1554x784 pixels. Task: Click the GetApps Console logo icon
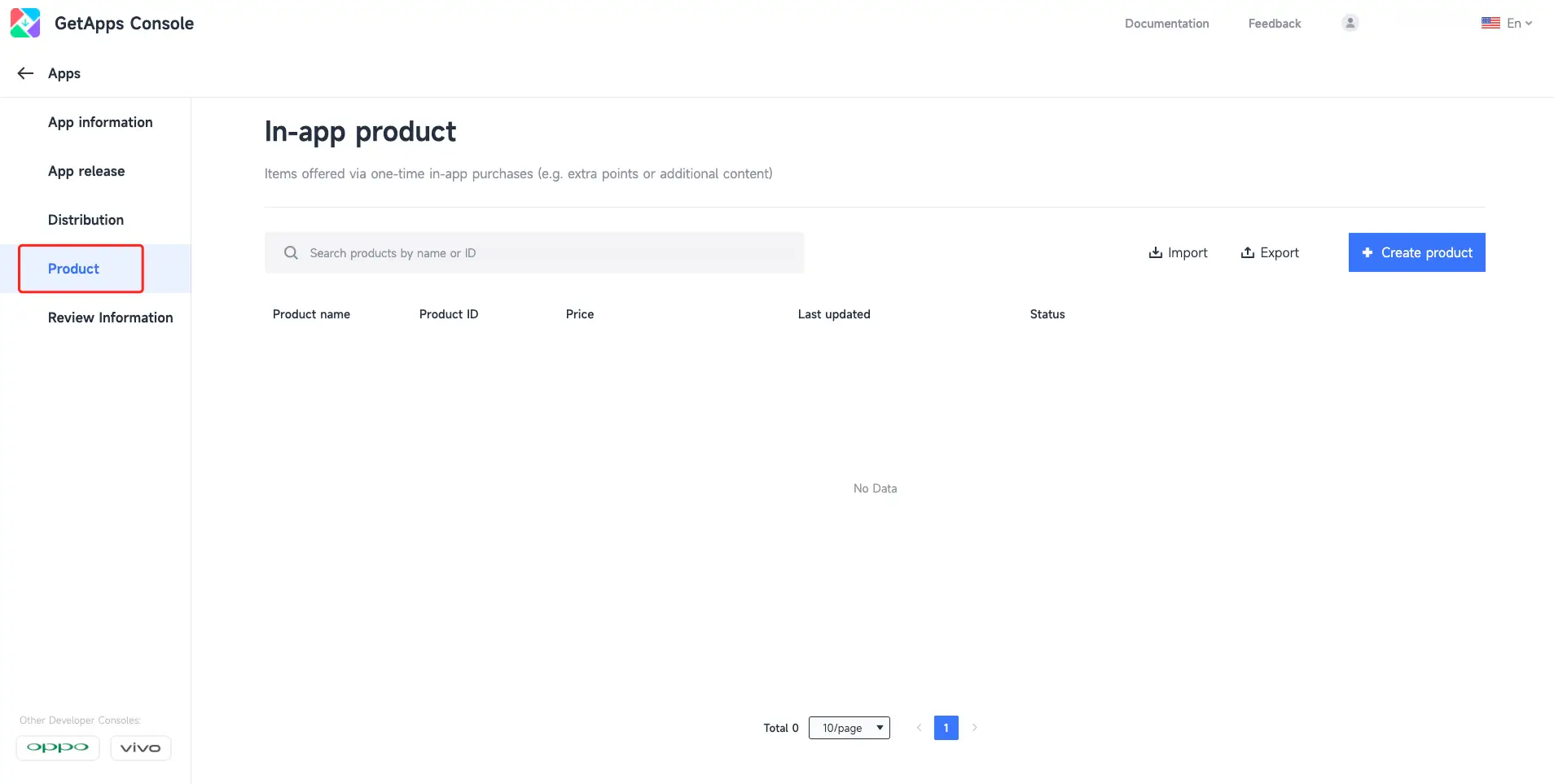(25, 23)
